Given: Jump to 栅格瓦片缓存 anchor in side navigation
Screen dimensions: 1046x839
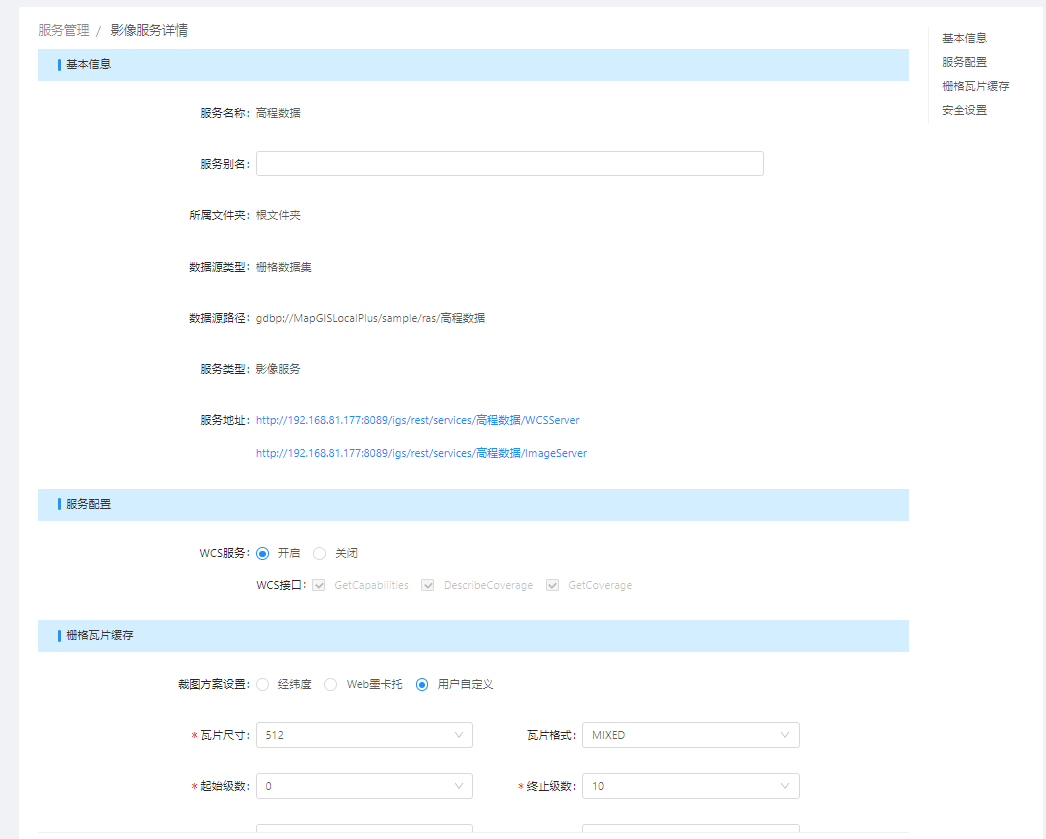Looking at the screenshot, I should pyautogui.click(x=975, y=86).
